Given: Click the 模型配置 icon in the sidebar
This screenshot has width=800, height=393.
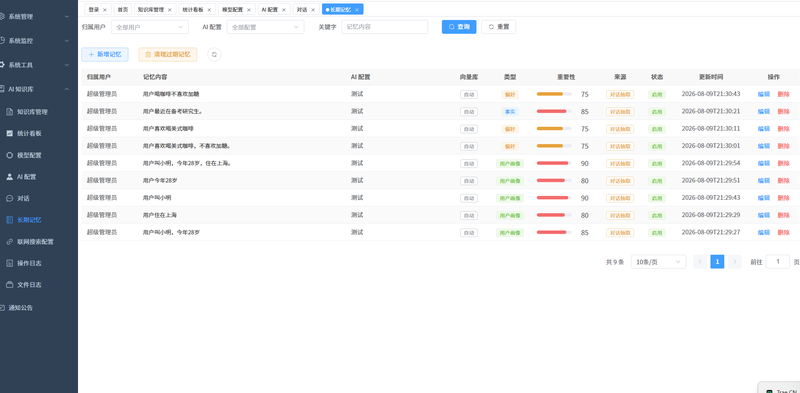Looking at the screenshot, I should pyautogui.click(x=10, y=155).
